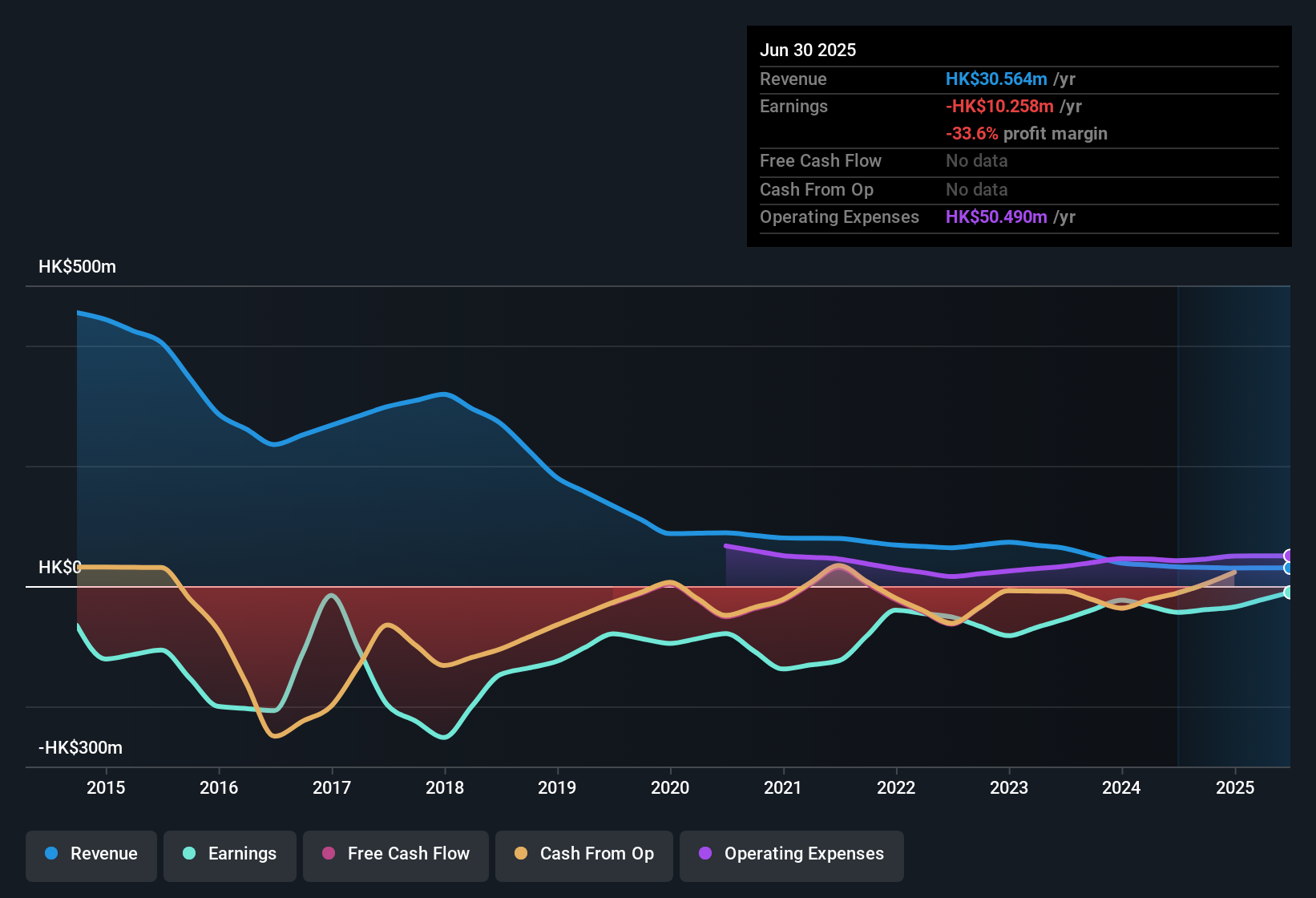The width and height of the screenshot is (1316, 898).
Task: Click the purple Operating Expenses legend dot
Action: click(704, 854)
